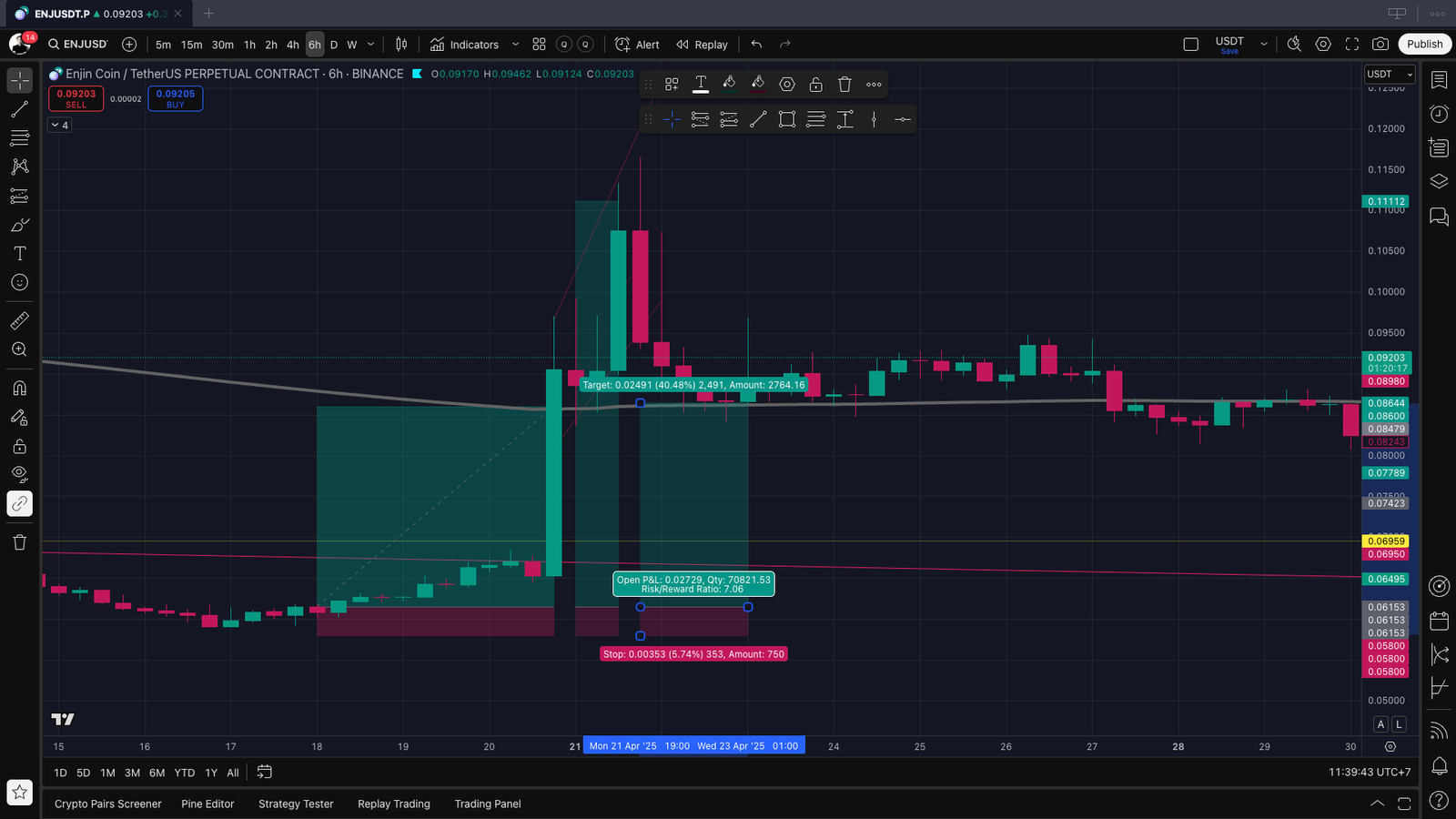
Task: Toggle magnet mode in left toolbar
Action: pos(19,389)
